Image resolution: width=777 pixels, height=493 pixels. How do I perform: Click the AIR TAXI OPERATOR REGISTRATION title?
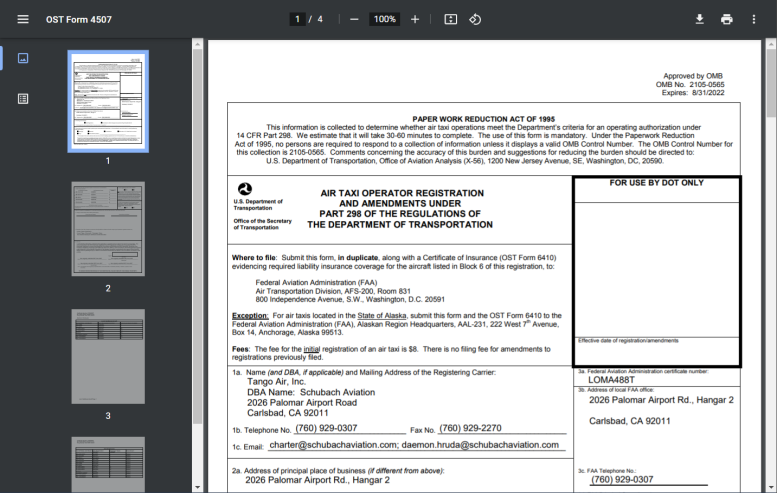point(402,193)
